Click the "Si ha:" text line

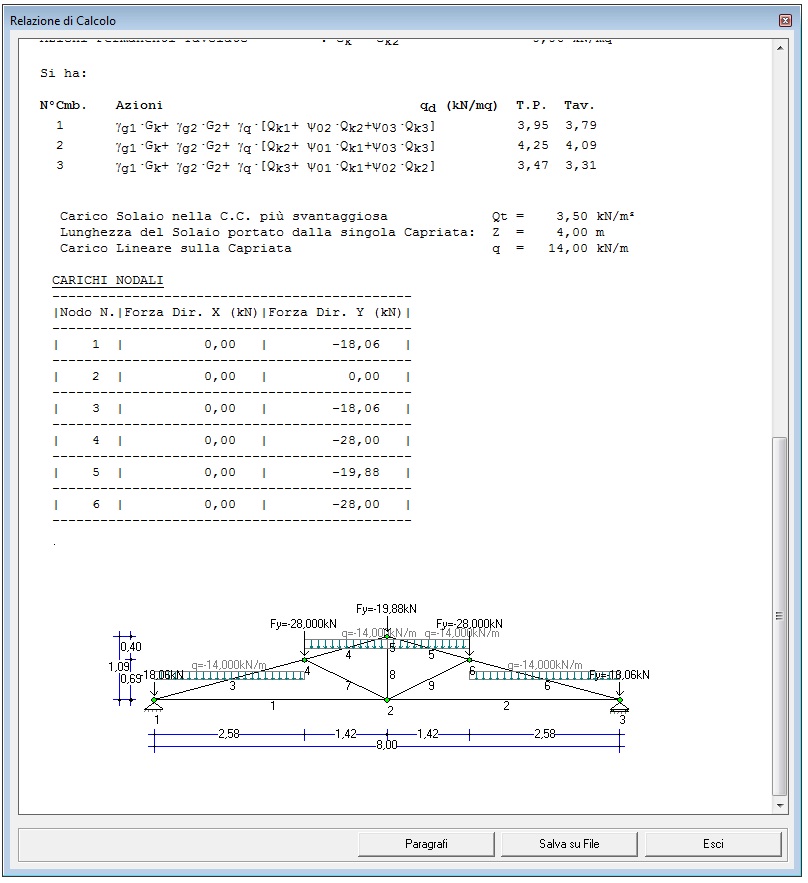pyautogui.click(x=63, y=73)
